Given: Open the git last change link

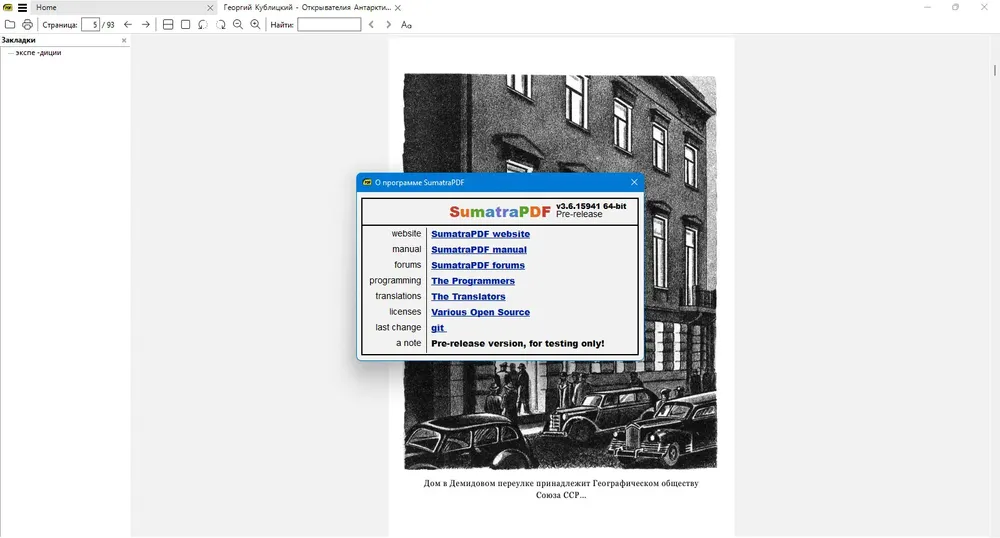Looking at the screenshot, I should (438, 328).
